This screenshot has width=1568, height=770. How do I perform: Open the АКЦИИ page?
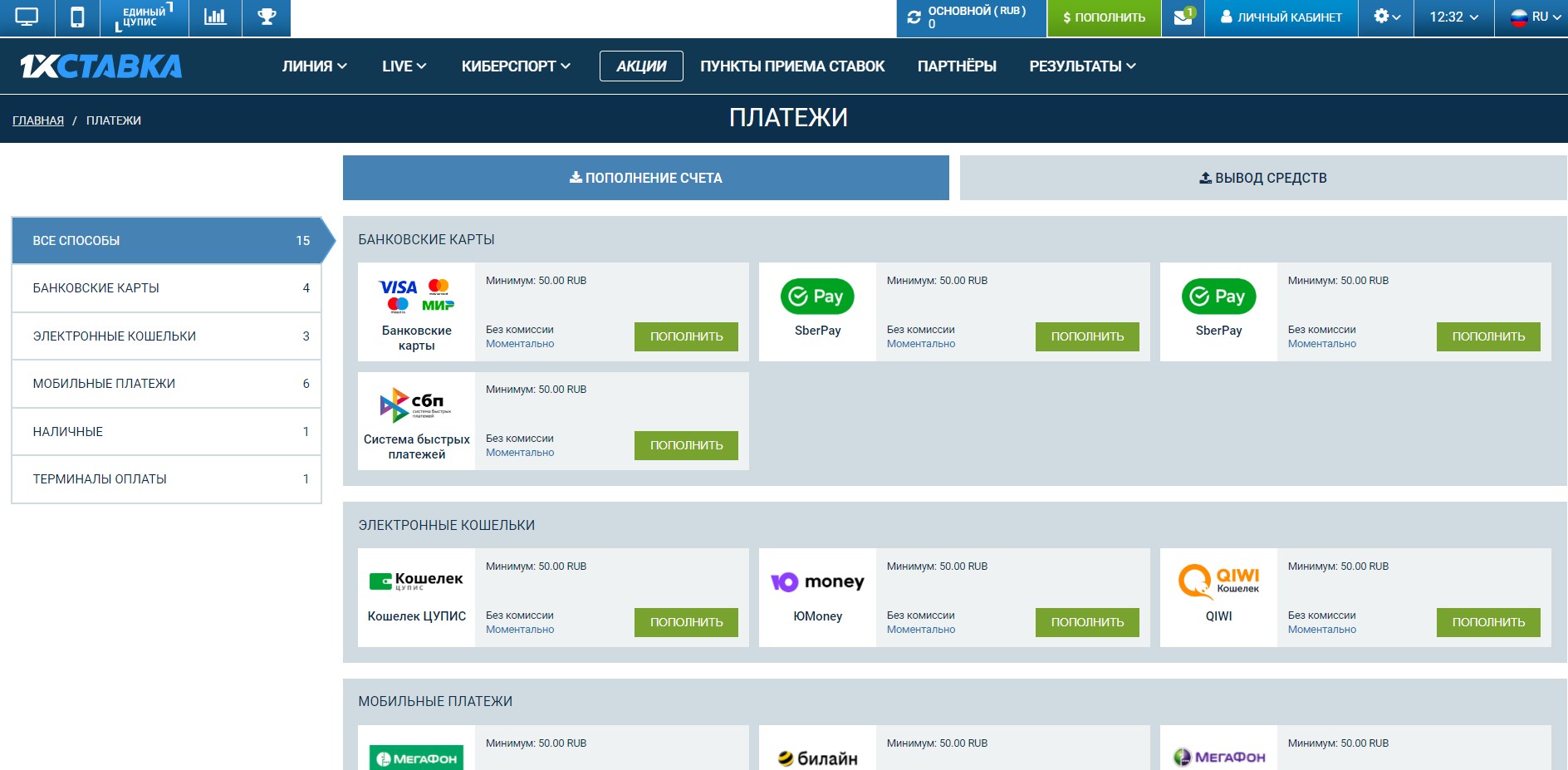pos(641,66)
